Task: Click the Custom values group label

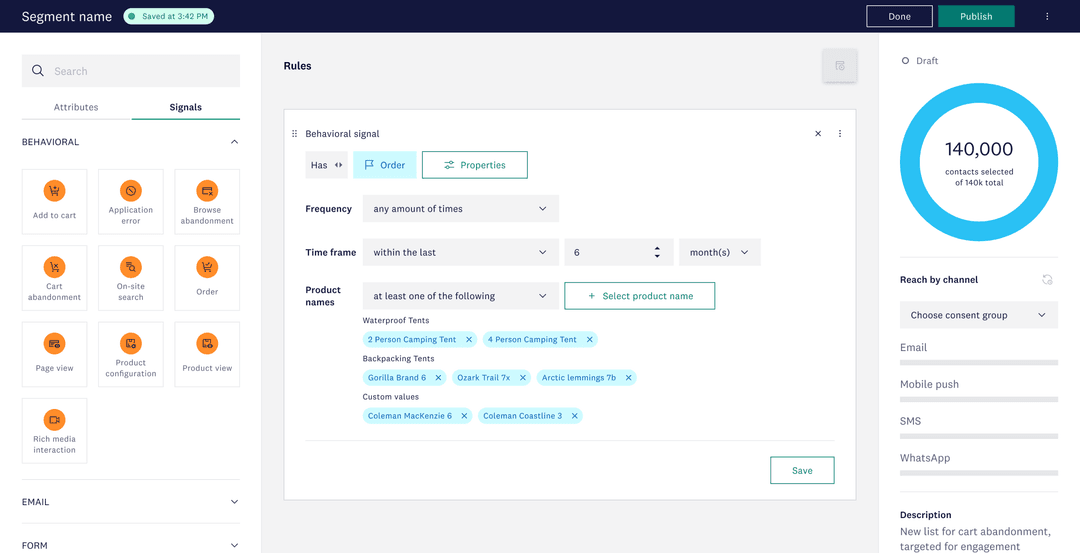Action: coord(391,397)
